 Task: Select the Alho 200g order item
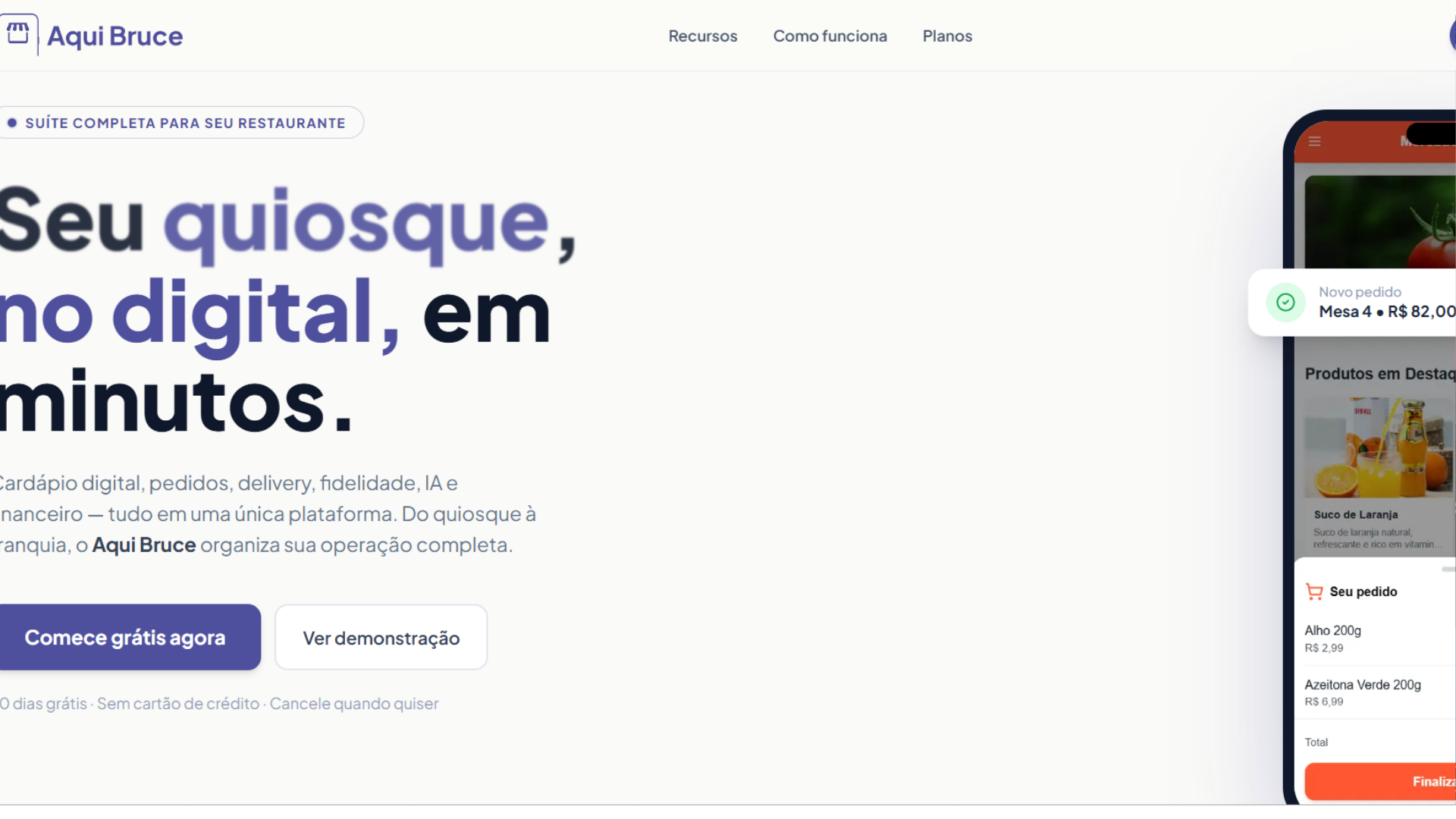(1332, 630)
